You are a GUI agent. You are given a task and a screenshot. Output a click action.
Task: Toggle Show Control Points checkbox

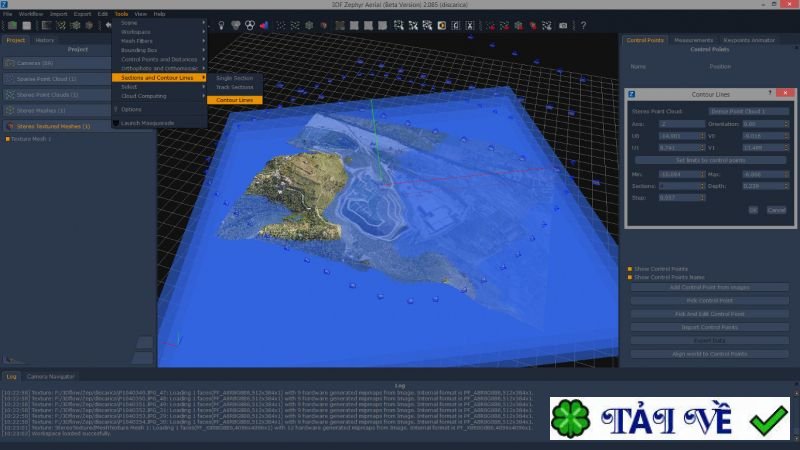coord(630,269)
